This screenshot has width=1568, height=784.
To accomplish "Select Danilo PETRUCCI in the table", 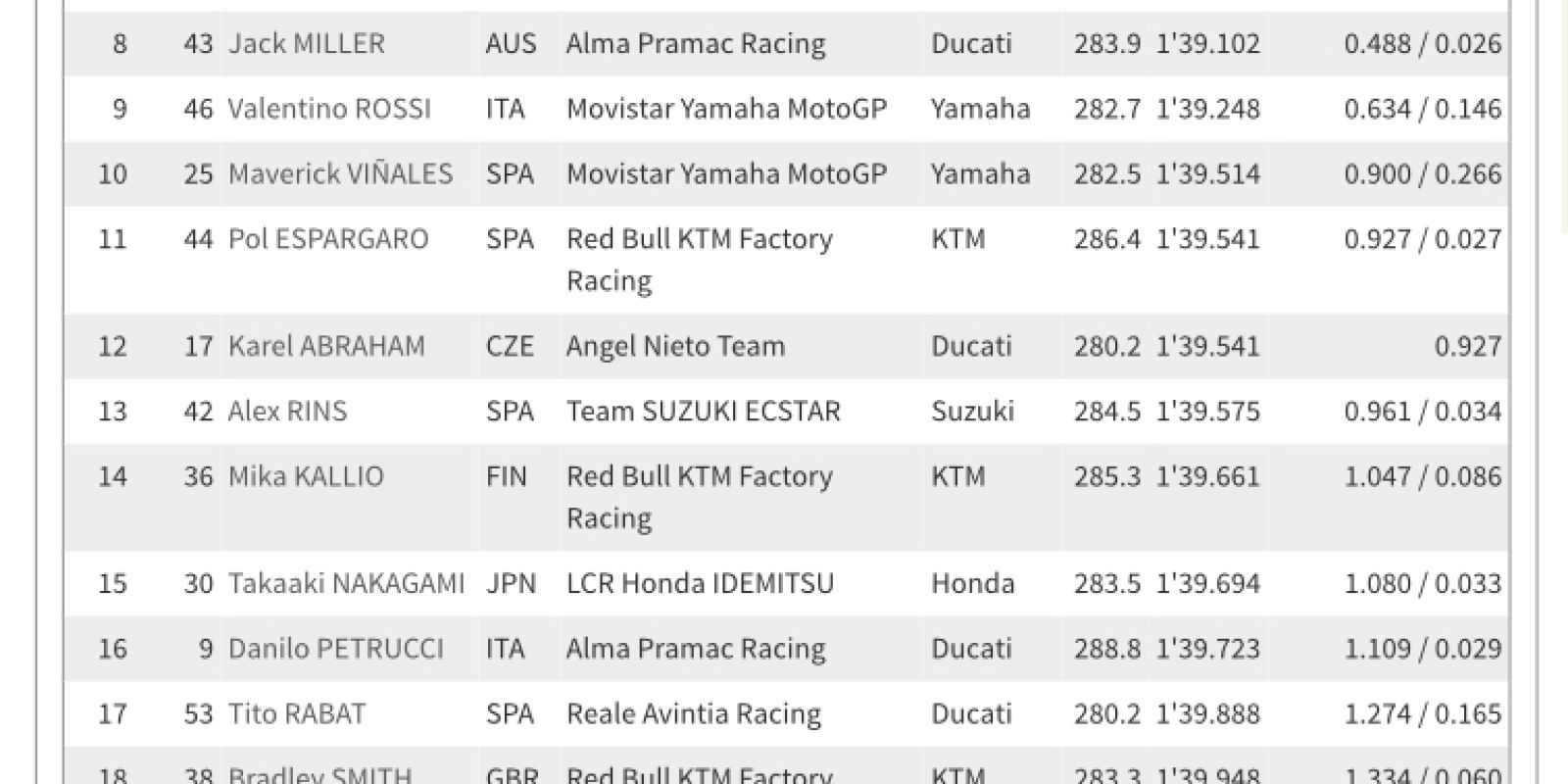I will click(335, 649).
